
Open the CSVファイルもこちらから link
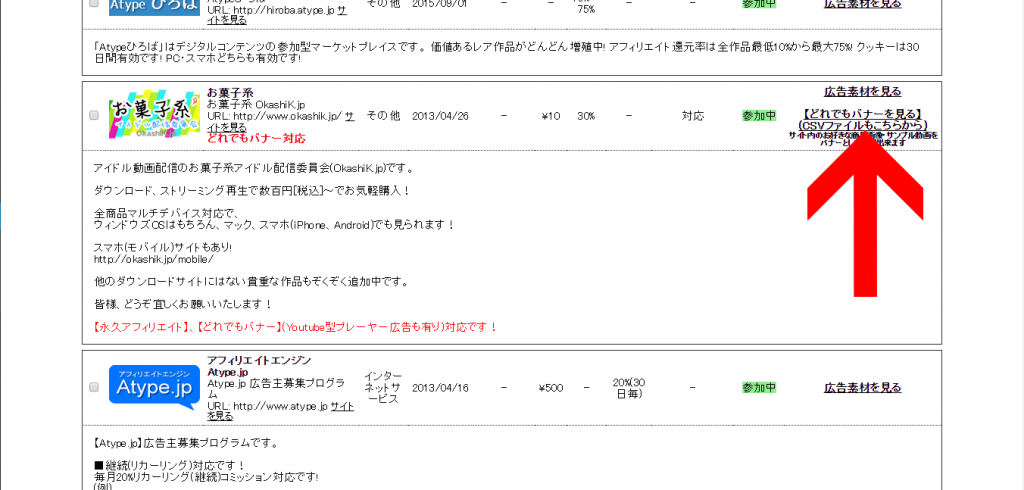pyautogui.click(x=862, y=126)
